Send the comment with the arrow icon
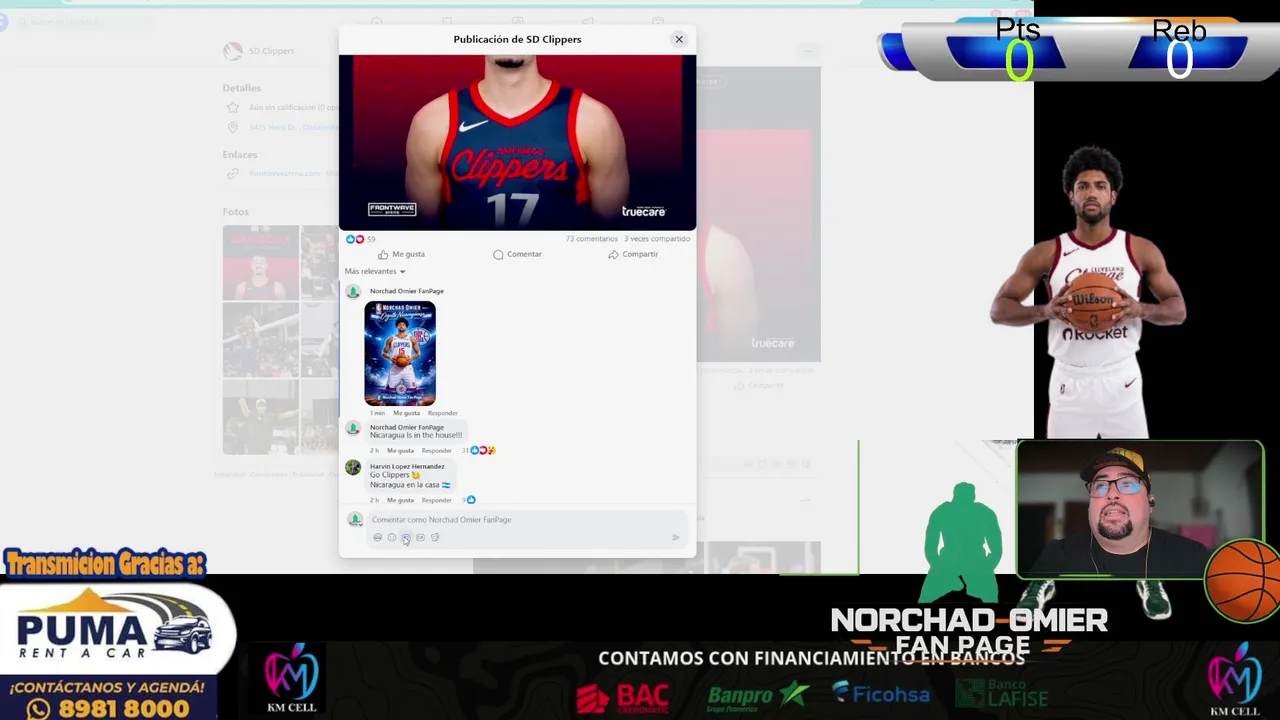Viewport: 1280px width, 720px height. 676,538
